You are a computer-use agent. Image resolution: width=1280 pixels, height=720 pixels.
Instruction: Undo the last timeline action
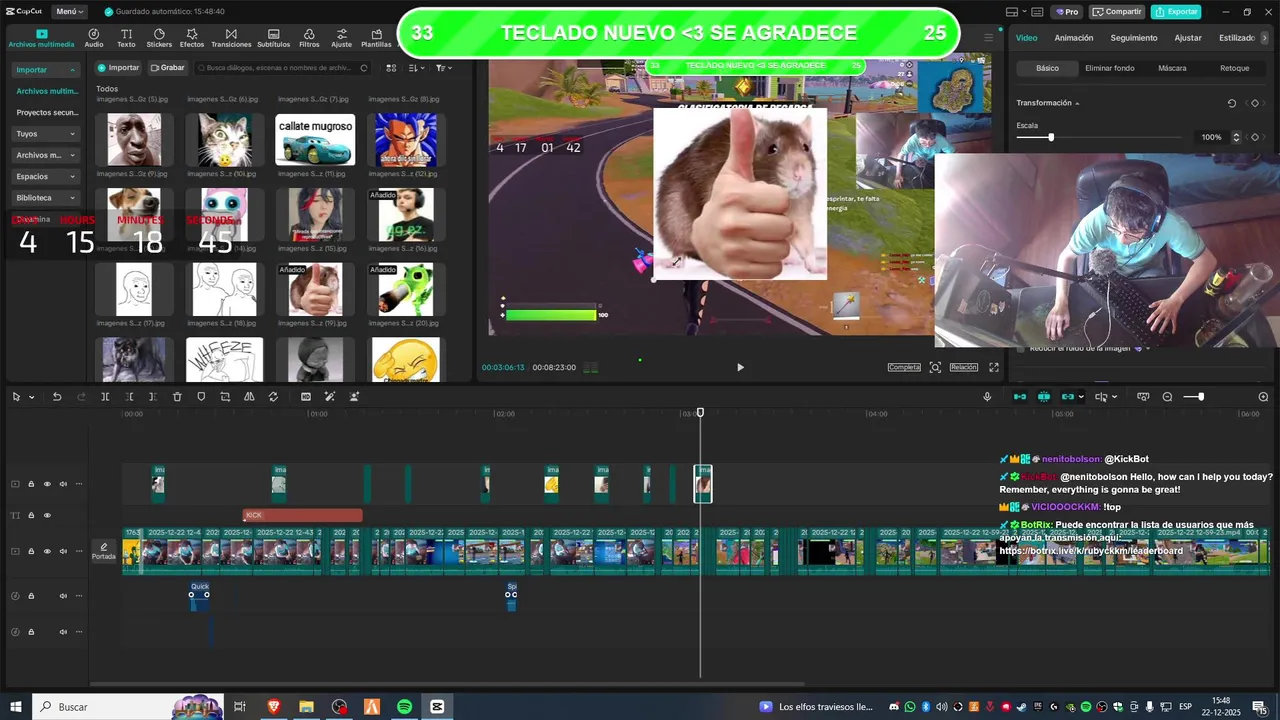(57, 397)
